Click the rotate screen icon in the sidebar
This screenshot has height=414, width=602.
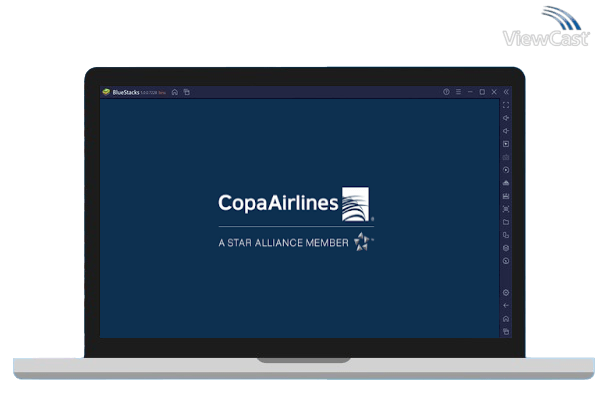(506, 235)
